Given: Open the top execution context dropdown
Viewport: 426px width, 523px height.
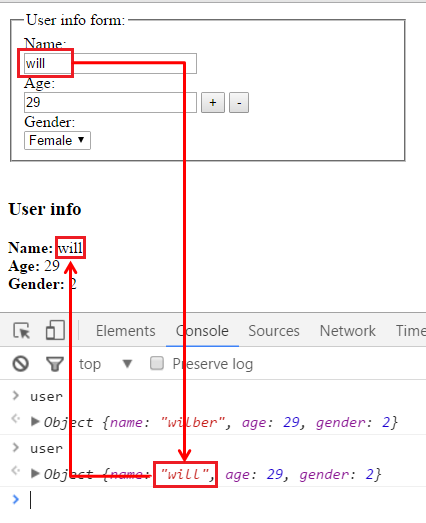Looking at the screenshot, I should point(105,364).
